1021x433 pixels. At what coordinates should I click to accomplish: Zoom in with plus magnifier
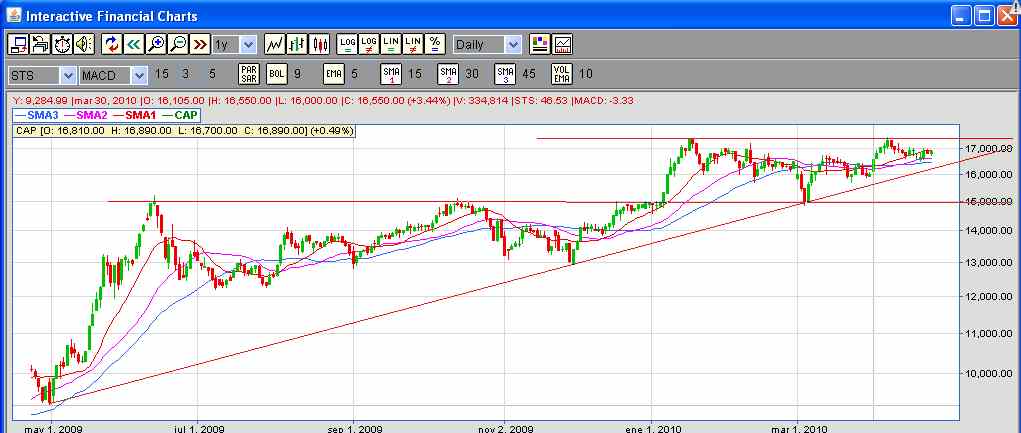click(x=156, y=44)
